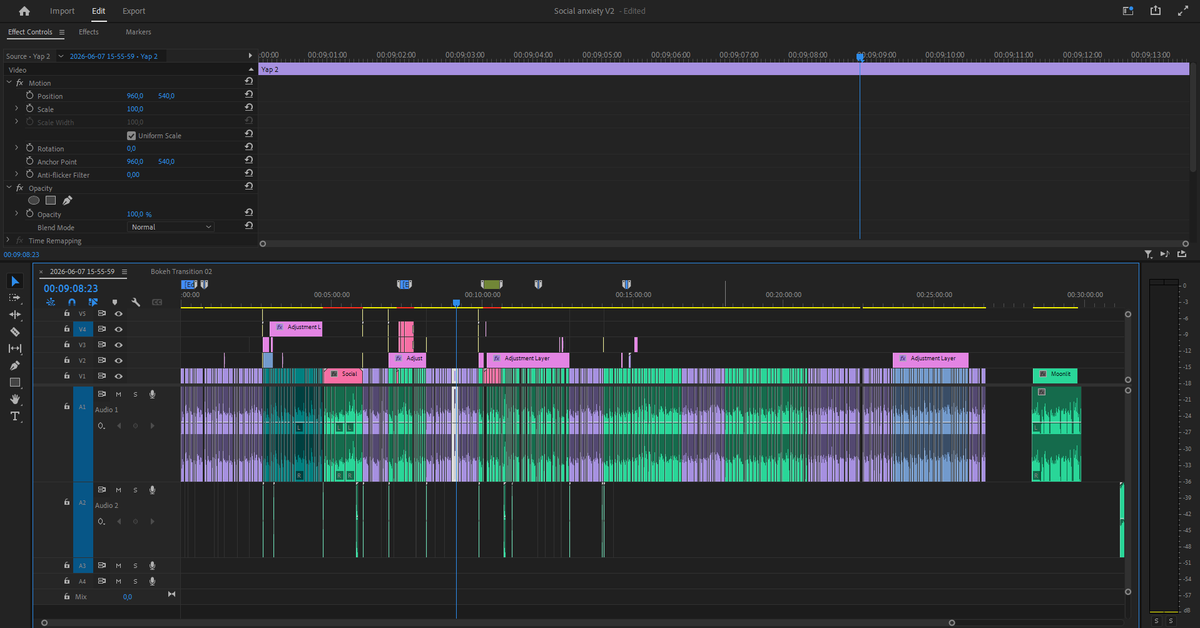The width and height of the screenshot is (1200, 628).
Task: Select the Razor tool
Action: [15, 331]
